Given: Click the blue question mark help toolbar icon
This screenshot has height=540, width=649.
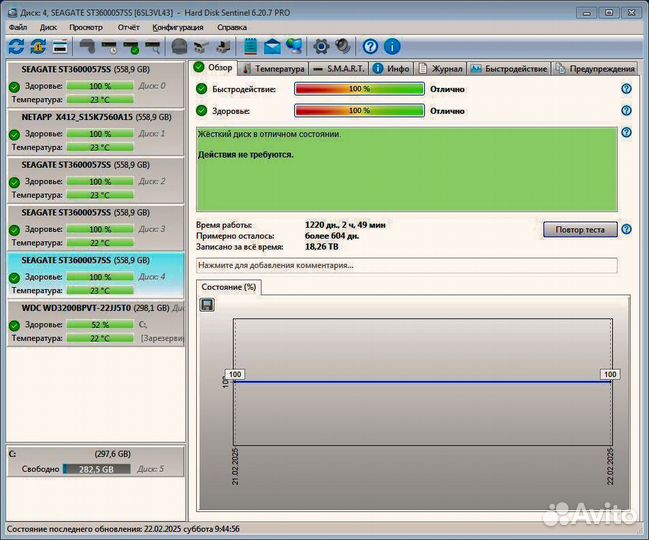Looking at the screenshot, I should (x=370, y=46).
